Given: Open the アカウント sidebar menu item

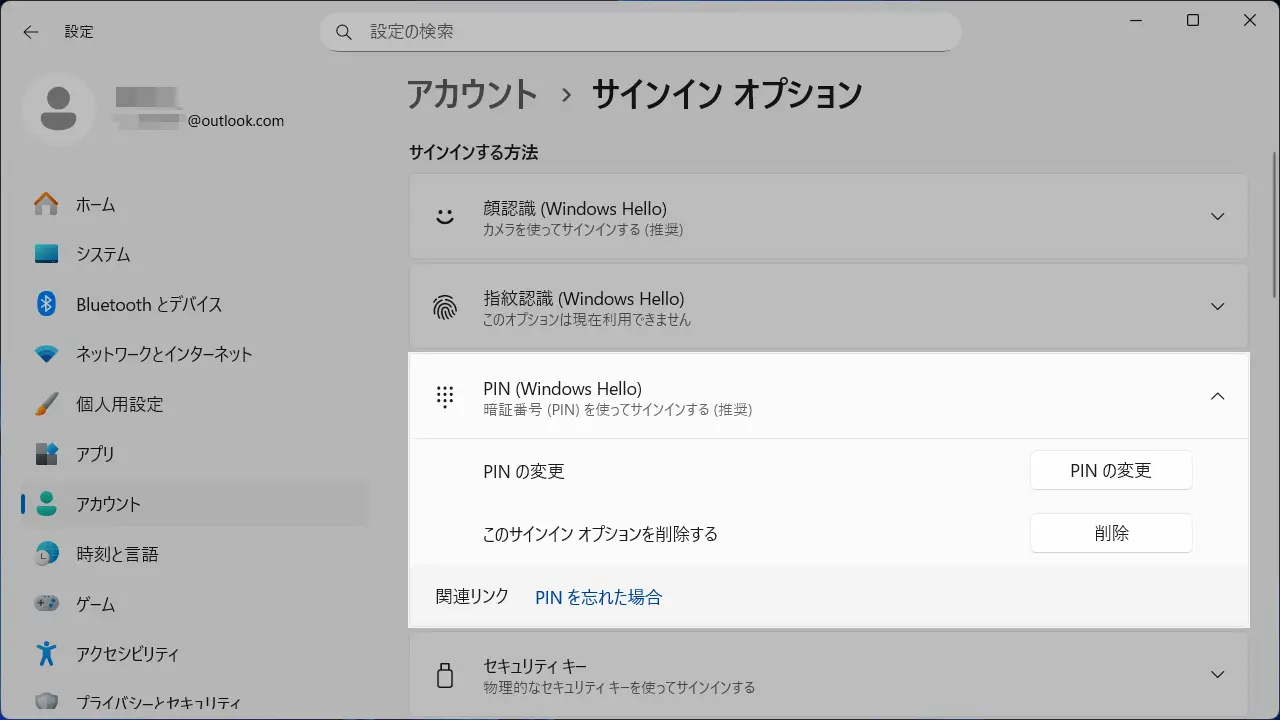Looking at the screenshot, I should point(108,504).
